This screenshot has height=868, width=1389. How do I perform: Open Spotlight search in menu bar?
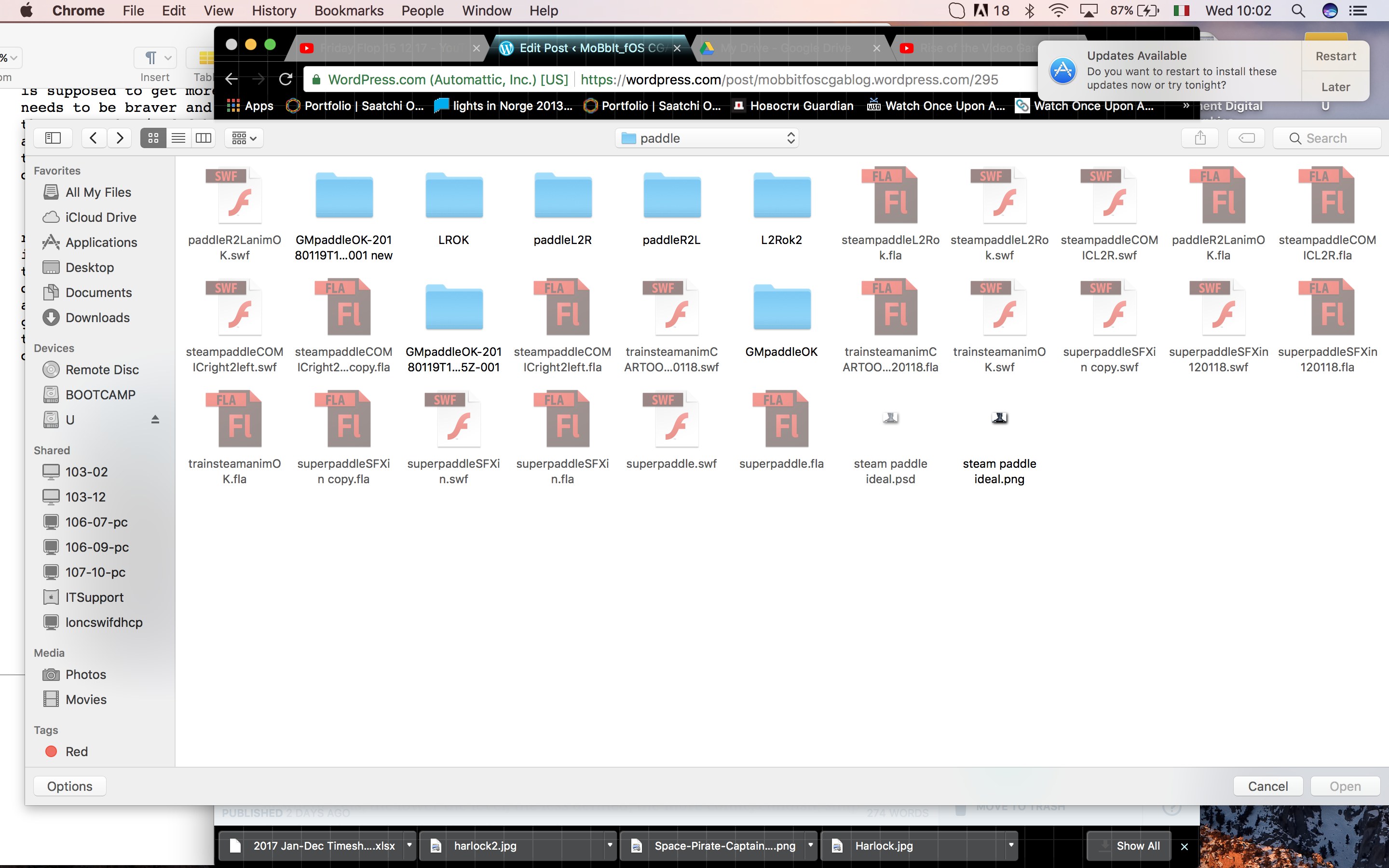[x=1298, y=10]
